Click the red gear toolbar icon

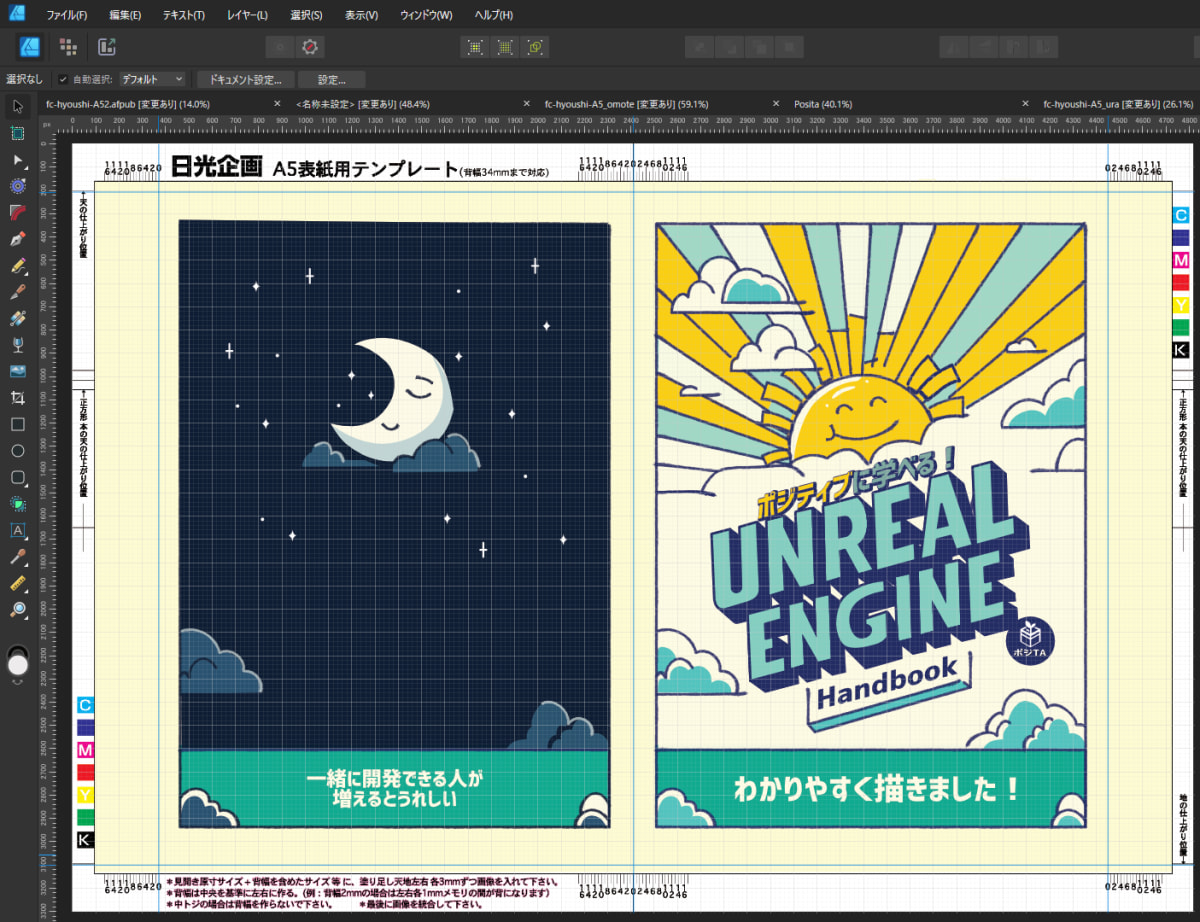[310, 46]
